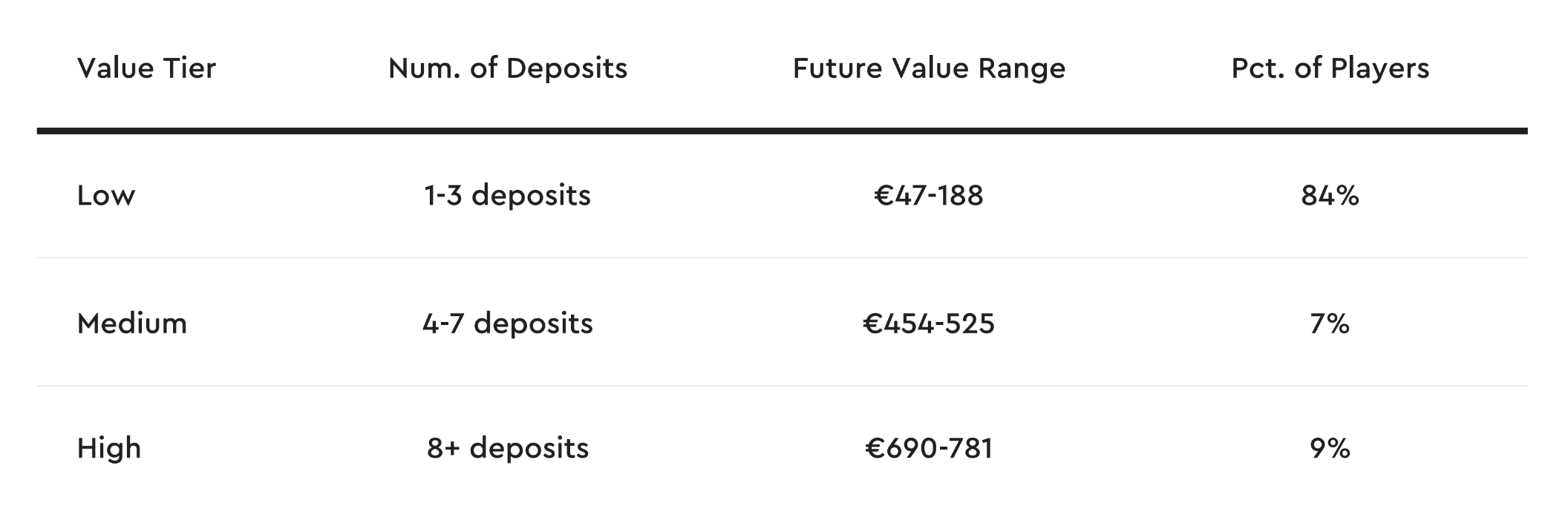Click the Num. of Deposits header
This screenshot has width=1568, height=506.
508,68
